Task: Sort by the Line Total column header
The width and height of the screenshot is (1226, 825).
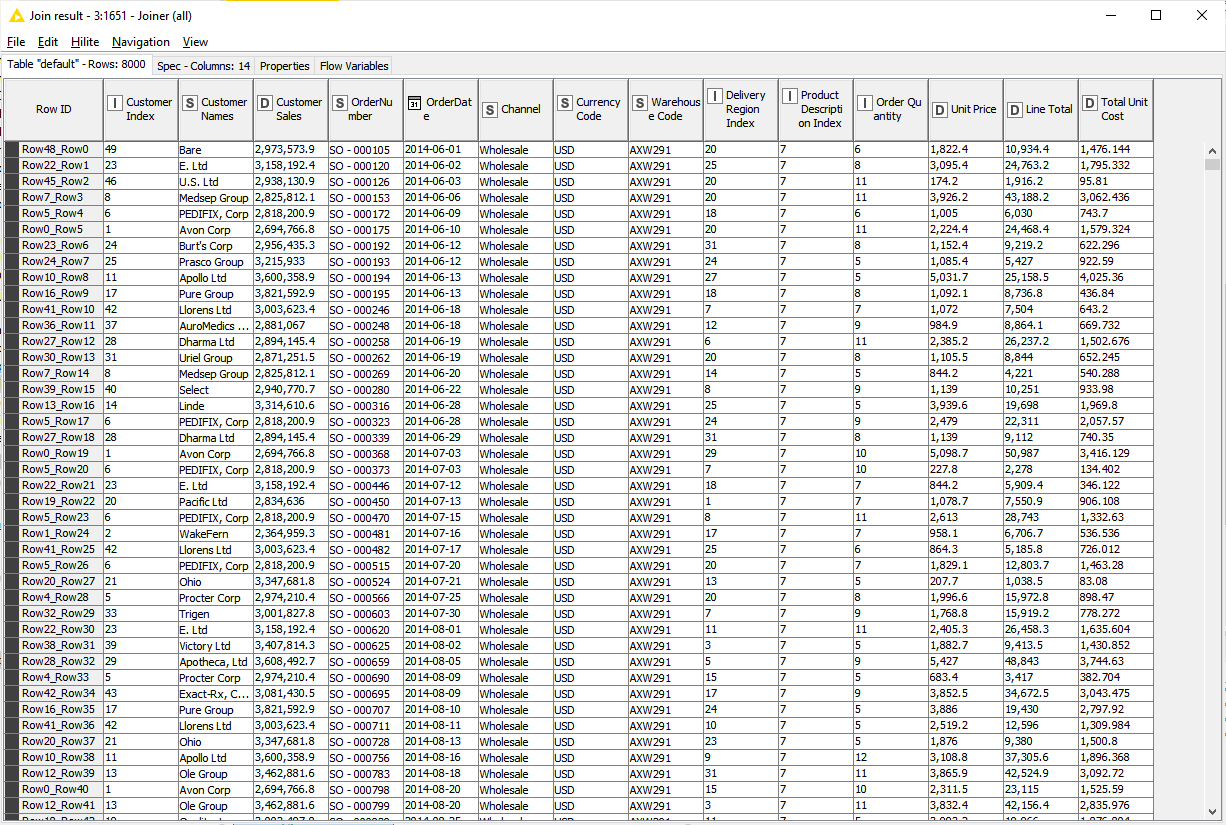Action: tap(1047, 109)
